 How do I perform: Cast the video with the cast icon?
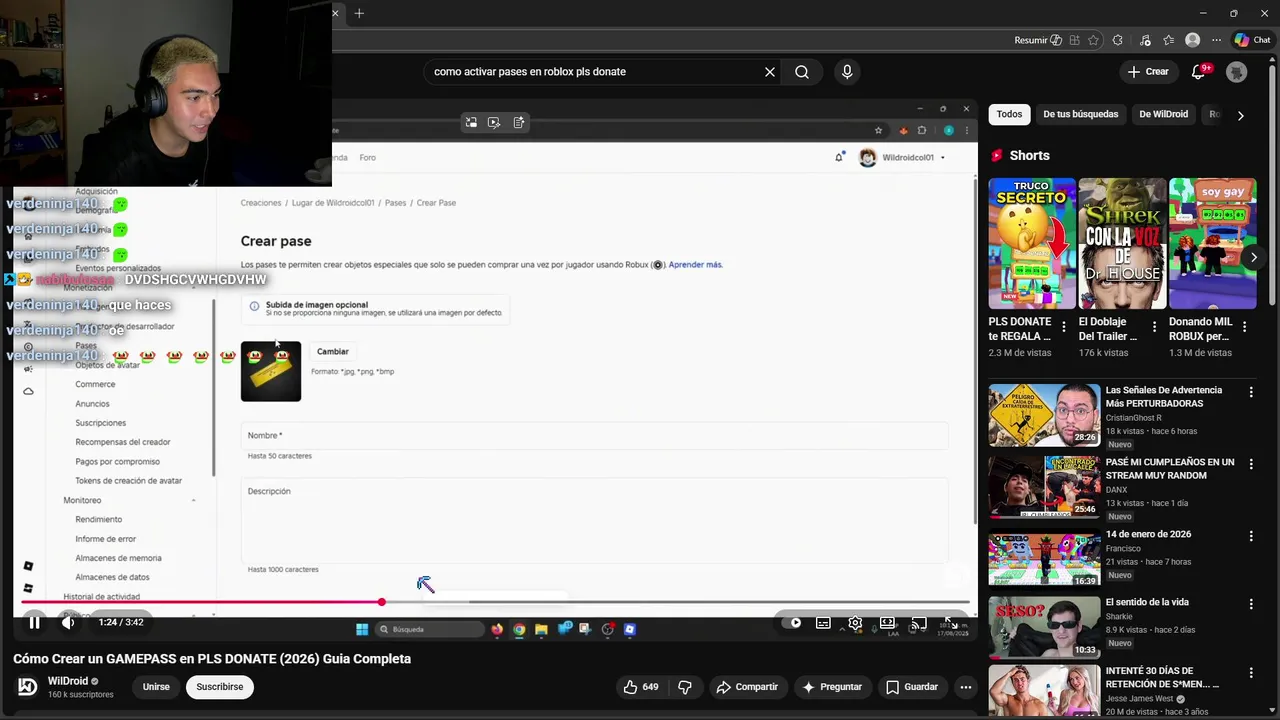pos(918,623)
